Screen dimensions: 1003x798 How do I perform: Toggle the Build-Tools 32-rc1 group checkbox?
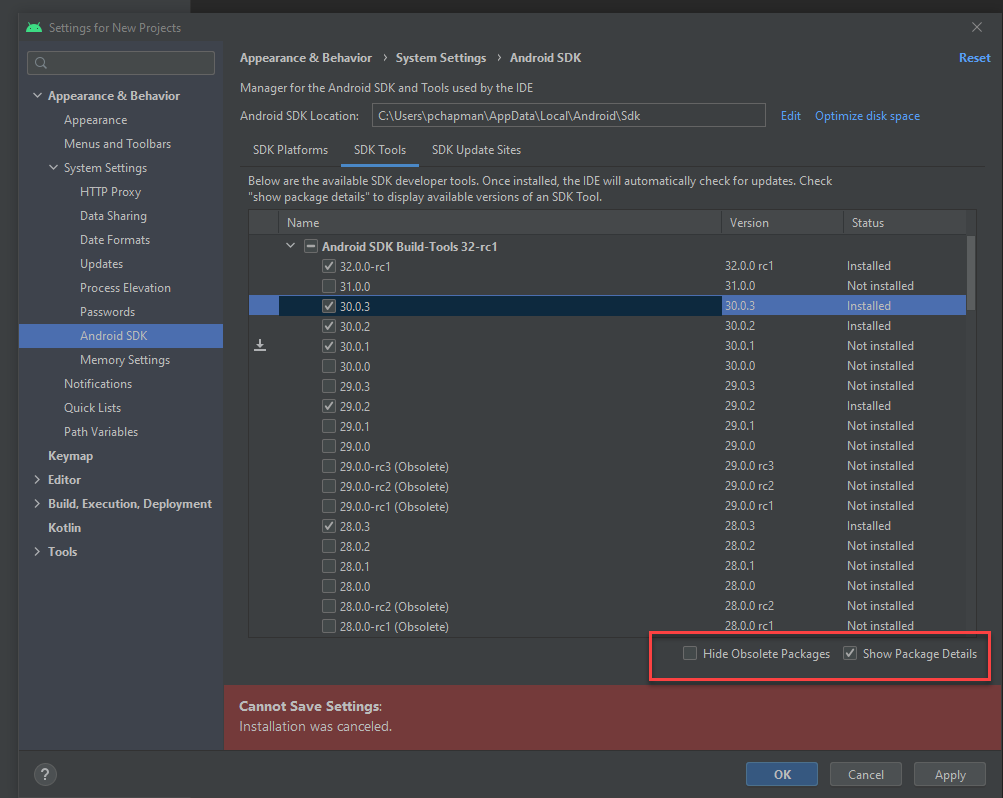pos(311,246)
